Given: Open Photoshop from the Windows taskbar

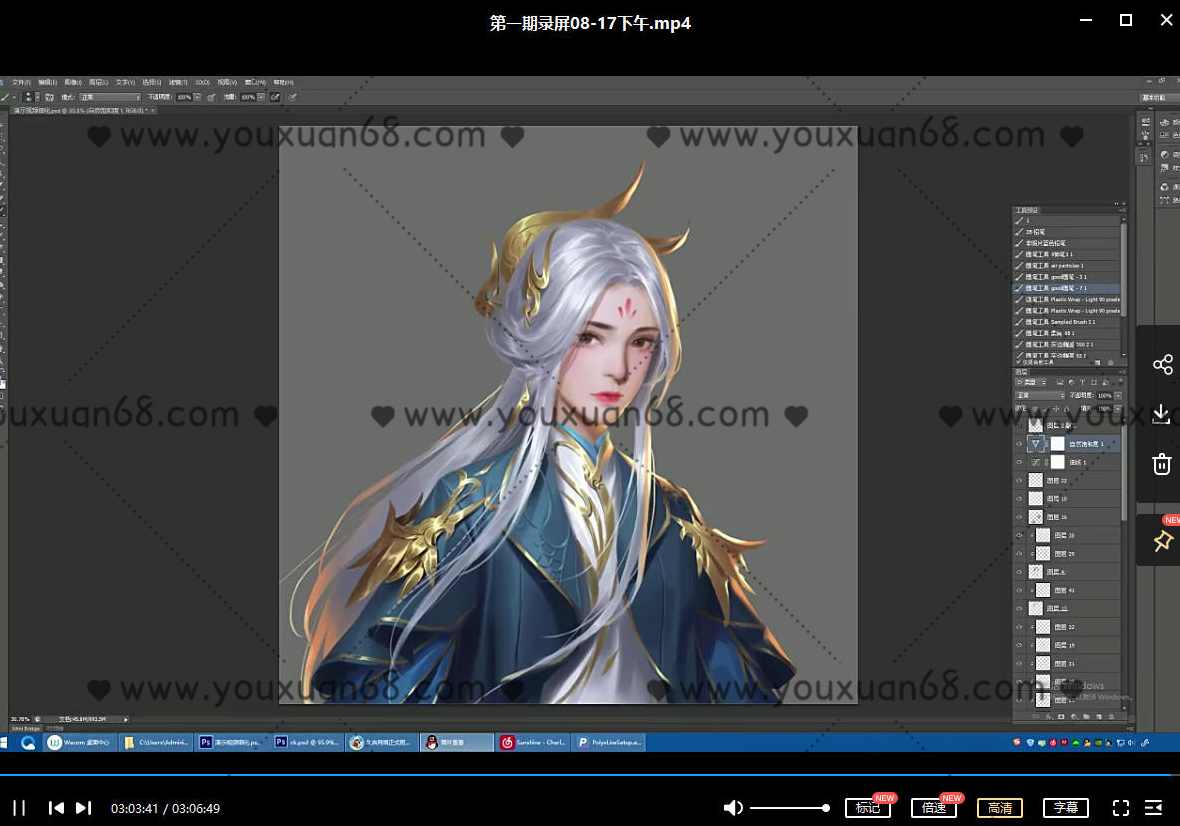Looking at the screenshot, I should coord(205,742).
